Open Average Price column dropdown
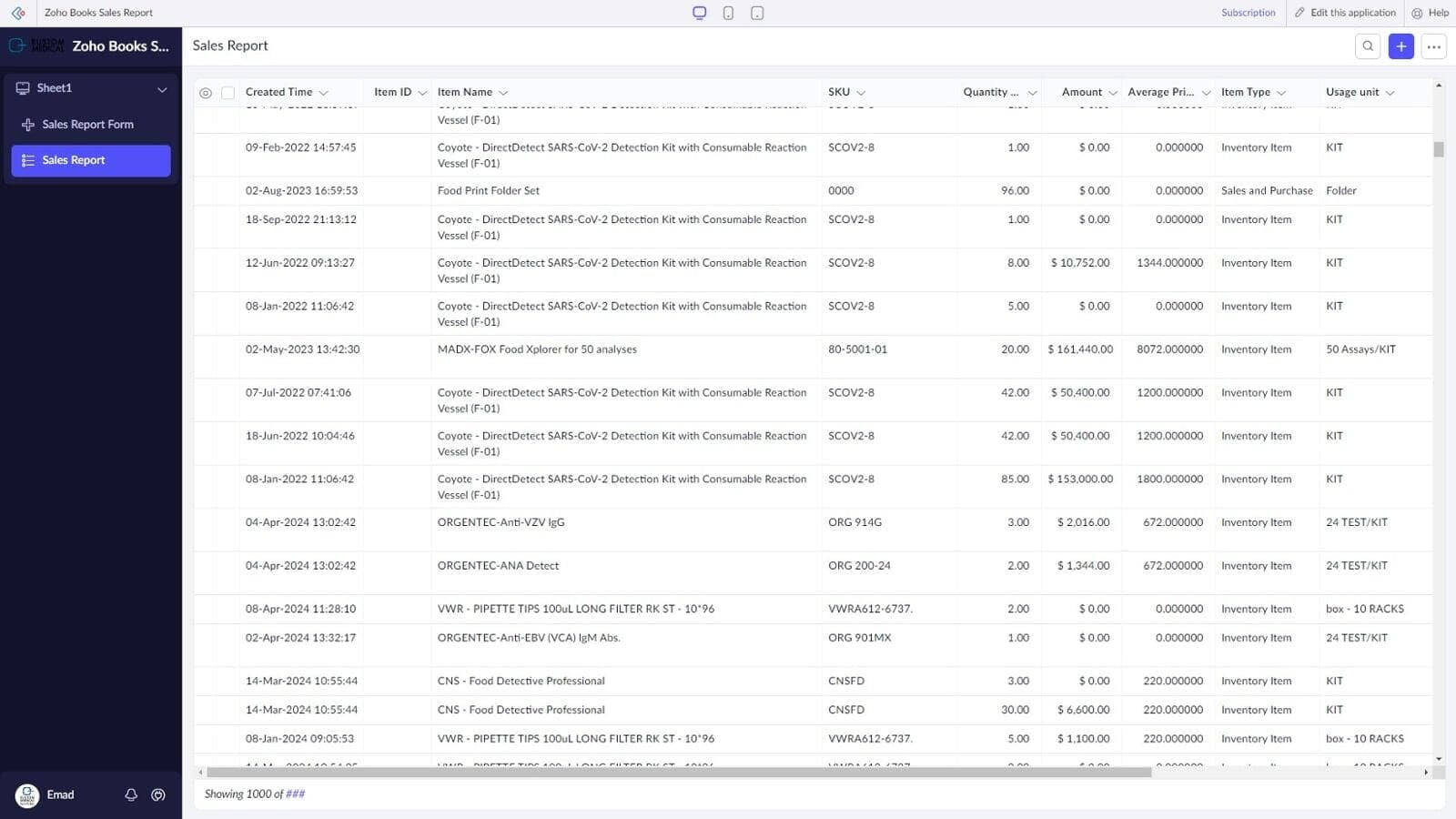1456x819 pixels. pos(1206,93)
